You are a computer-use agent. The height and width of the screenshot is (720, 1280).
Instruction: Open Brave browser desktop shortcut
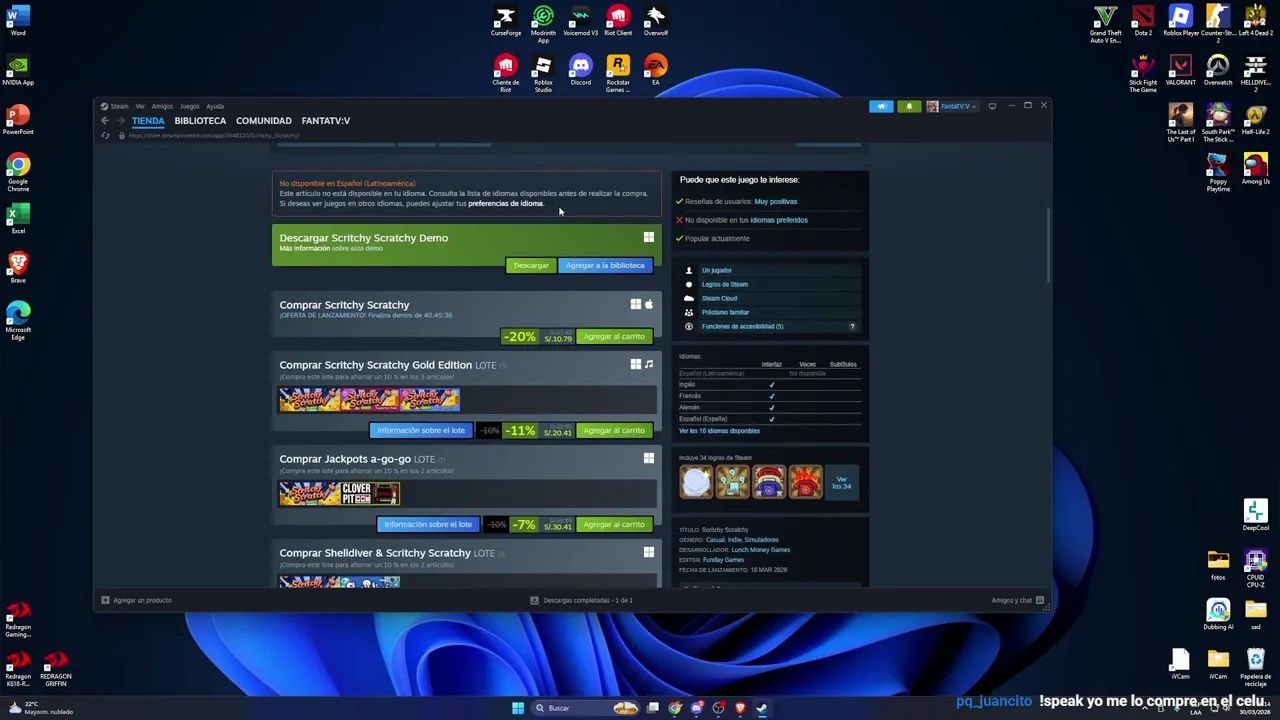tap(18, 267)
